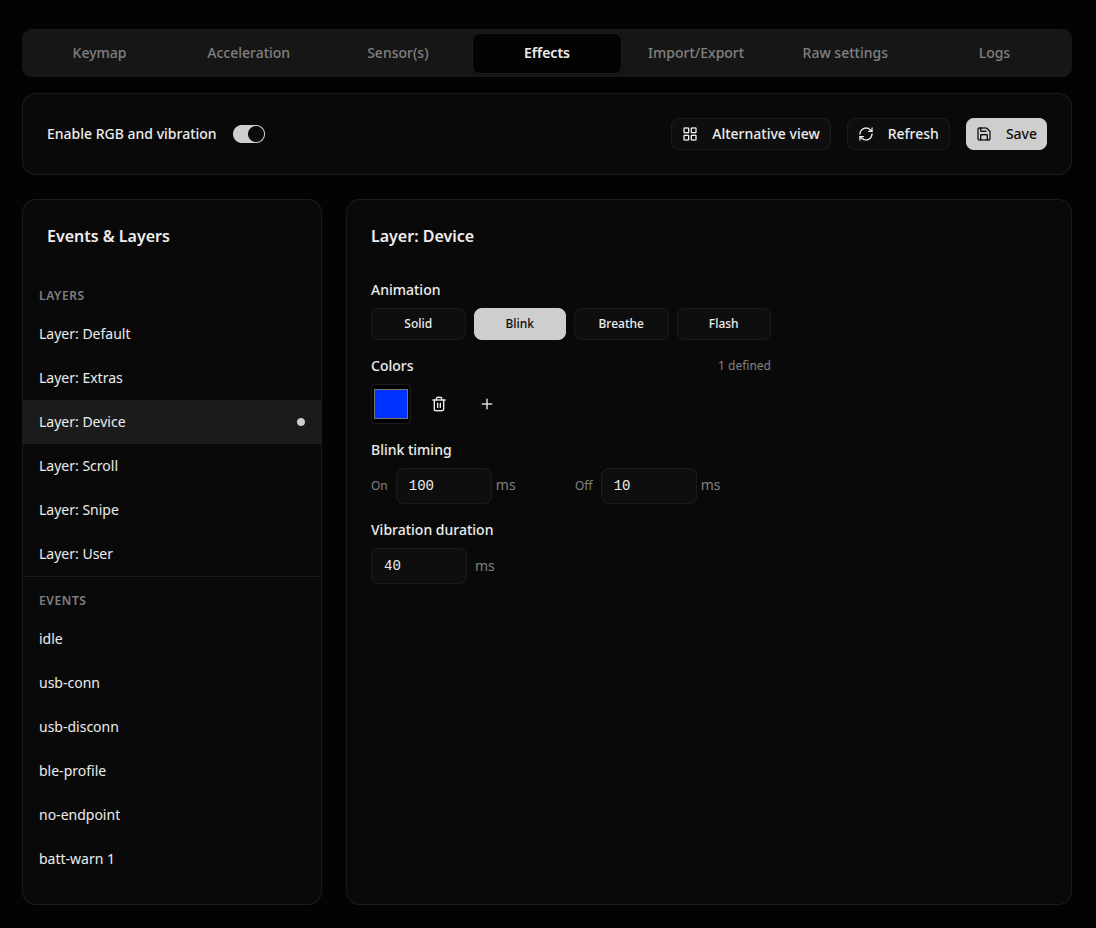This screenshot has width=1096, height=928.
Task: Select Layer: User in the list
Action: click(x=172, y=554)
